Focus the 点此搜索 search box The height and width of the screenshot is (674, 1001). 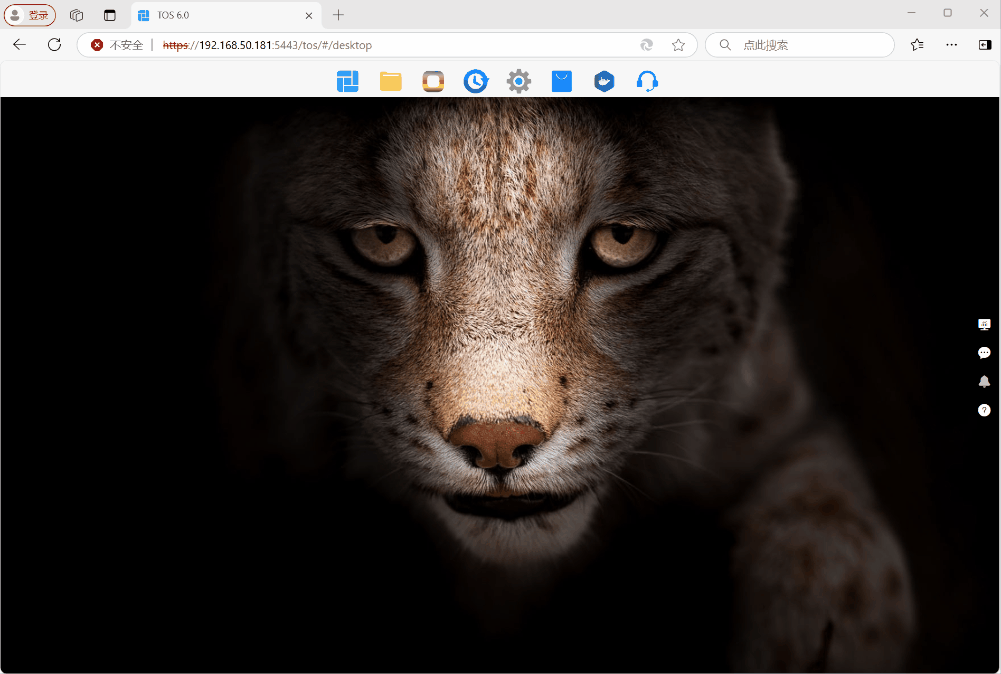point(810,45)
